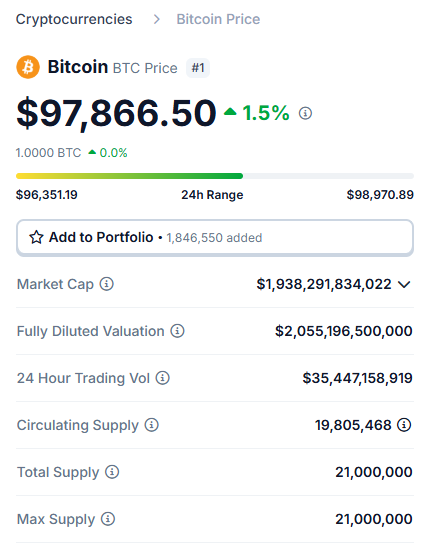Click the 24h Range progress bar
The image size is (426, 549).
pyautogui.click(x=215, y=176)
